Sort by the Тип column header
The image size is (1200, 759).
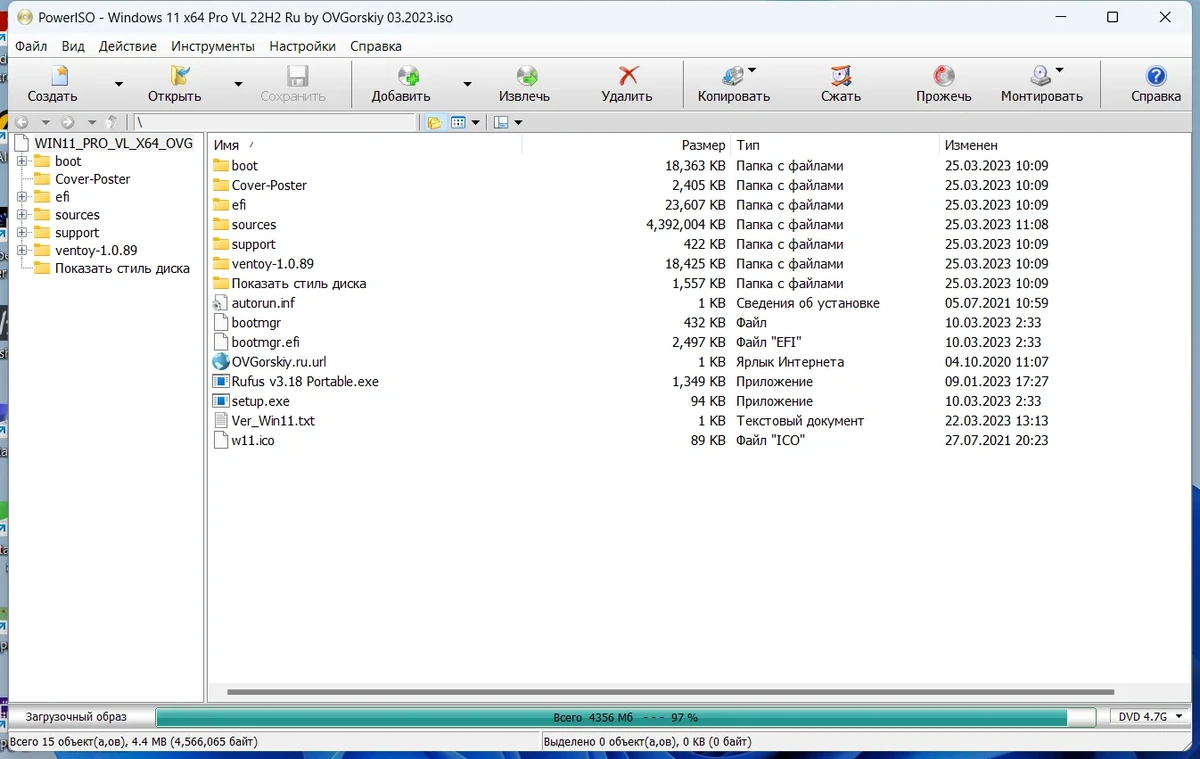pyautogui.click(x=834, y=145)
